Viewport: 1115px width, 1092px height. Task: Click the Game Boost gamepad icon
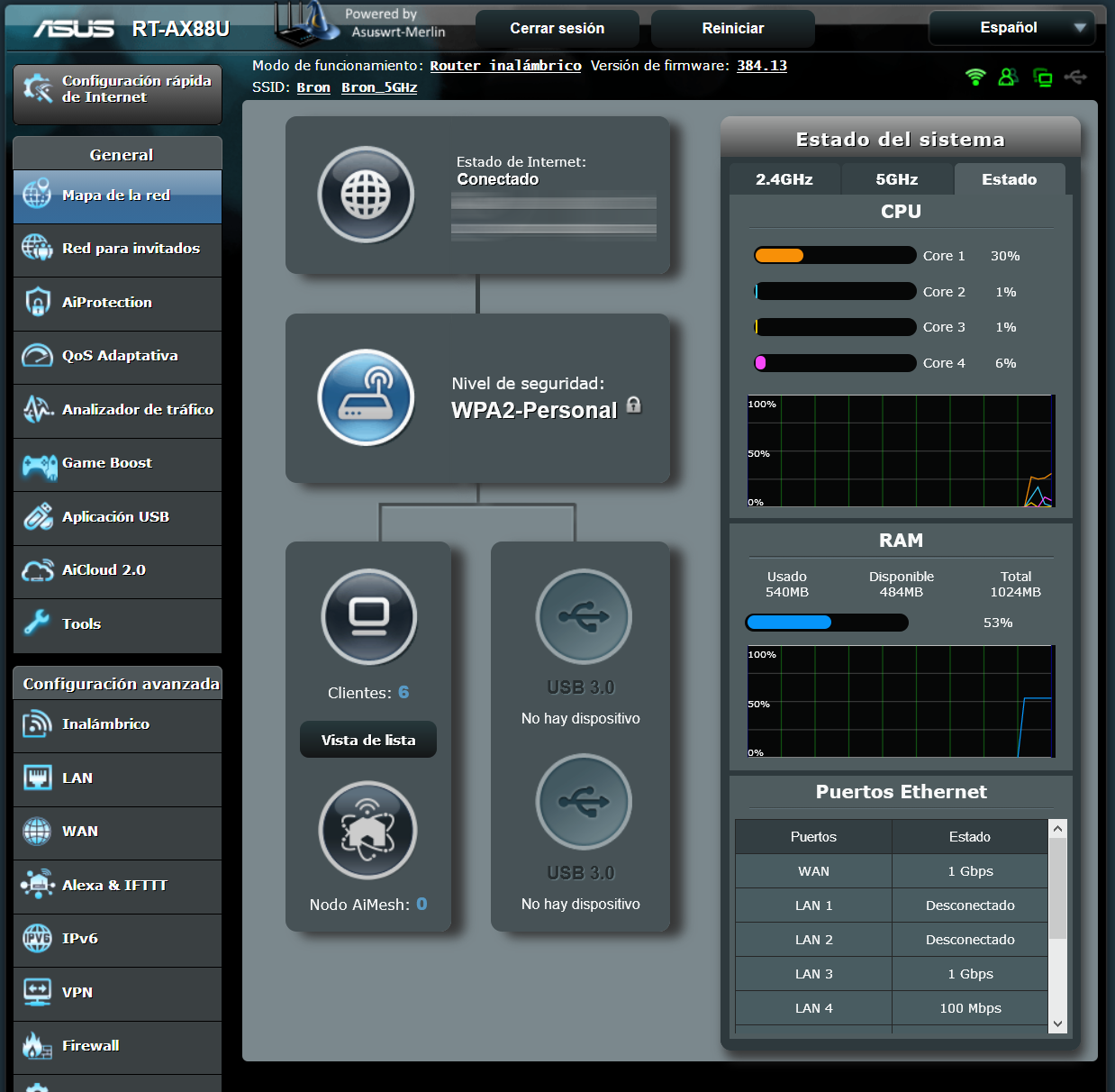pyautogui.click(x=40, y=466)
